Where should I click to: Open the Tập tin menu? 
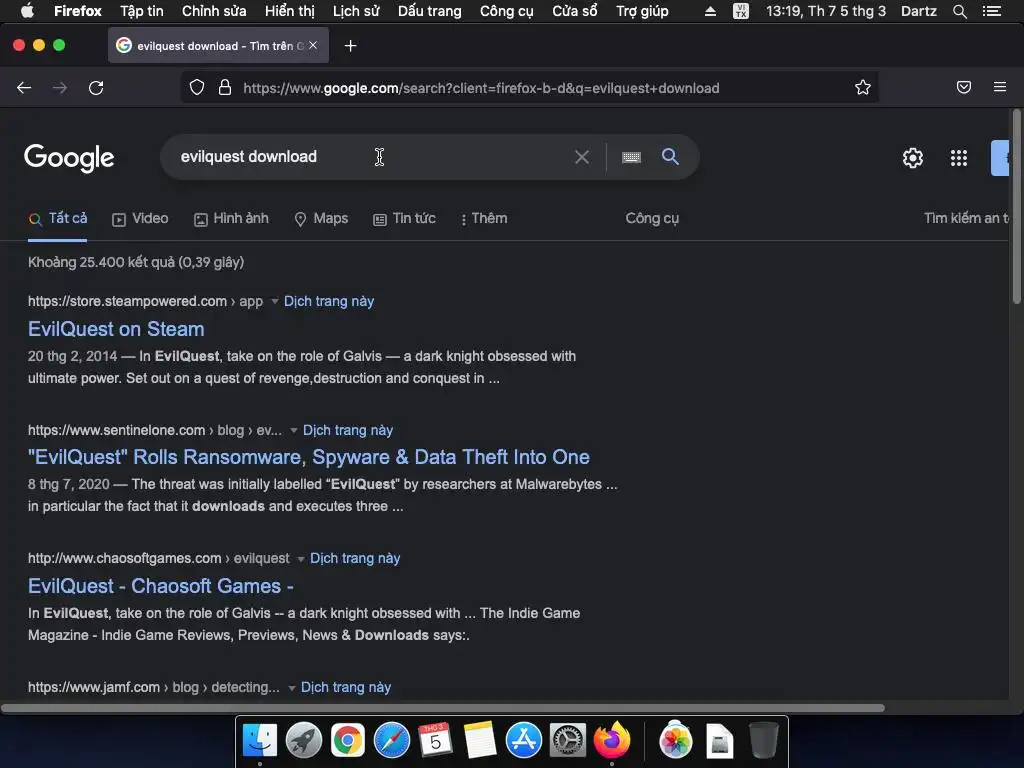click(142, 11)
